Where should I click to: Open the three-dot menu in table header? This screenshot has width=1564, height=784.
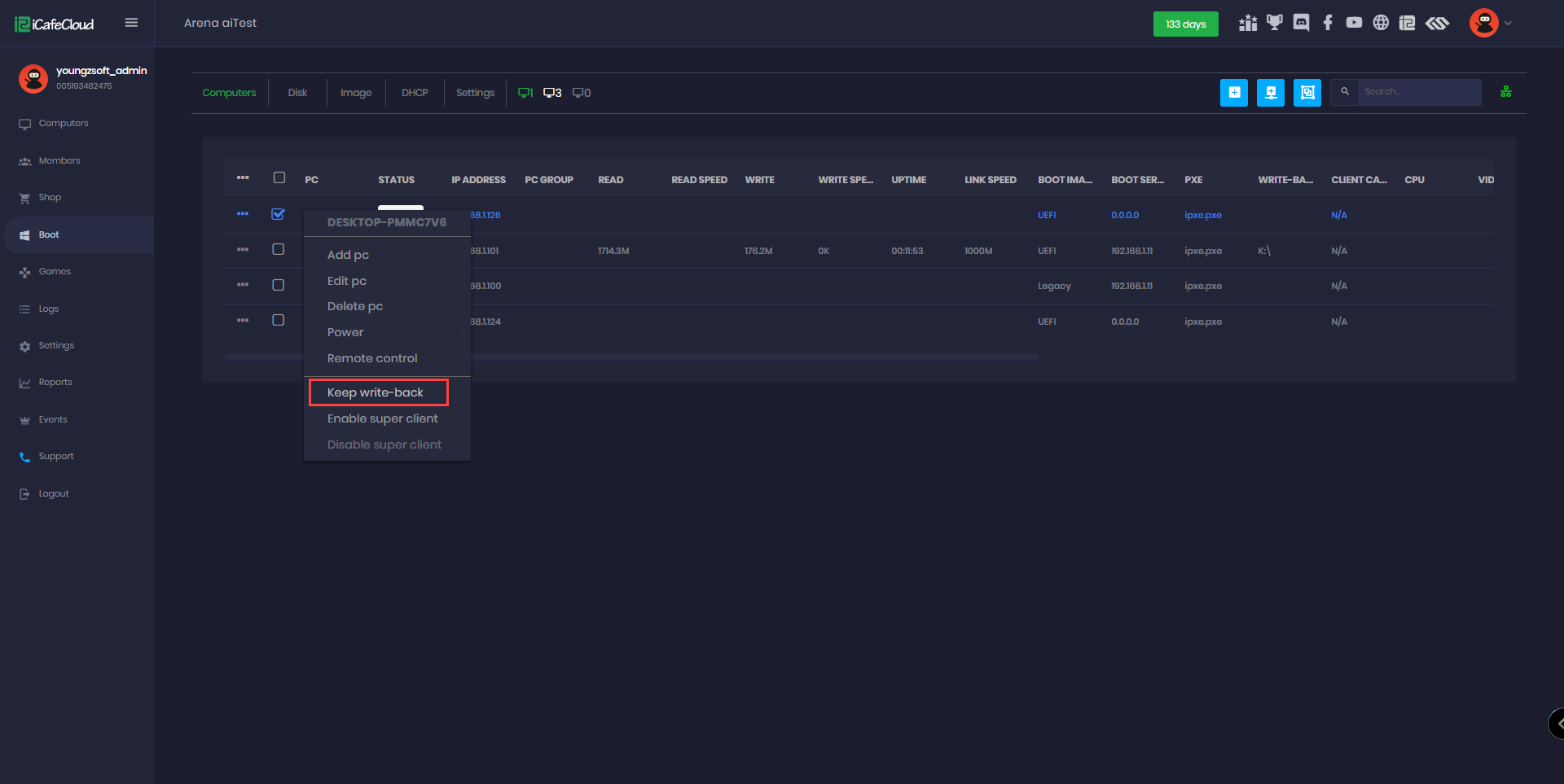click(x=243, y=178)
